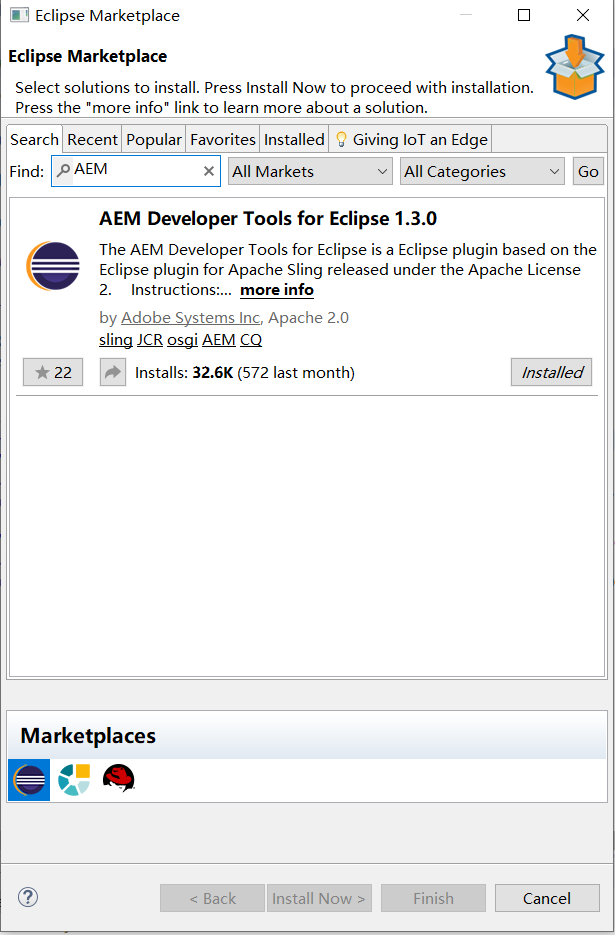
Task: Click the Marketplaces heading
Action: coord(88,736)
